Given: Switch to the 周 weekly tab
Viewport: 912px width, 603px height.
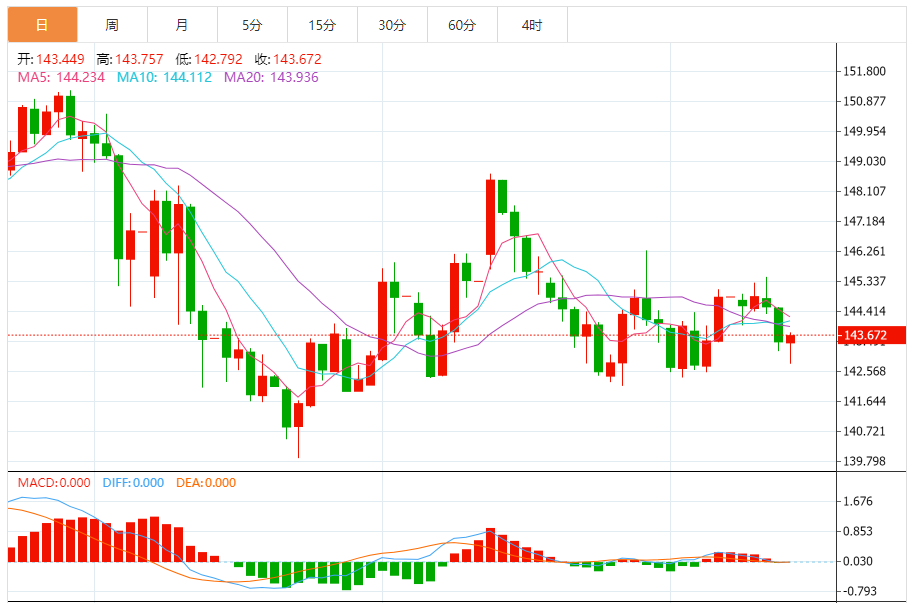Looking at the screenshot, I should coord(112,25).
